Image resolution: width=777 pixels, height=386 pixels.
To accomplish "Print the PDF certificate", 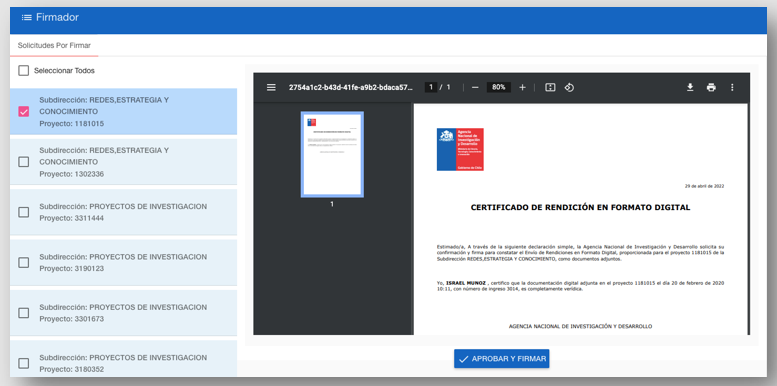I will pos(711,87).
